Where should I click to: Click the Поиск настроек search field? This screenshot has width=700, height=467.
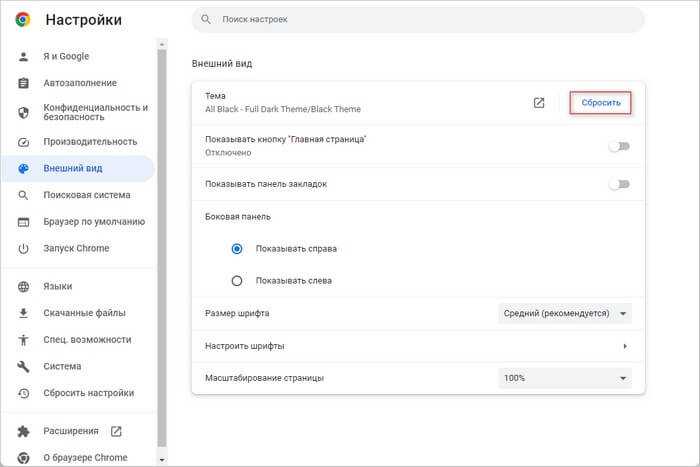(x=418, y=20)
